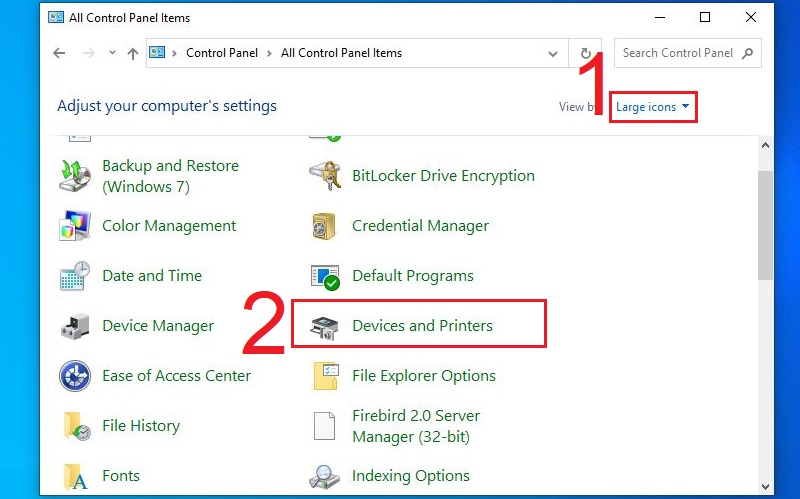Open the File Explorer Options link
The height and width of the screenshot is (499, 800).
424,376
